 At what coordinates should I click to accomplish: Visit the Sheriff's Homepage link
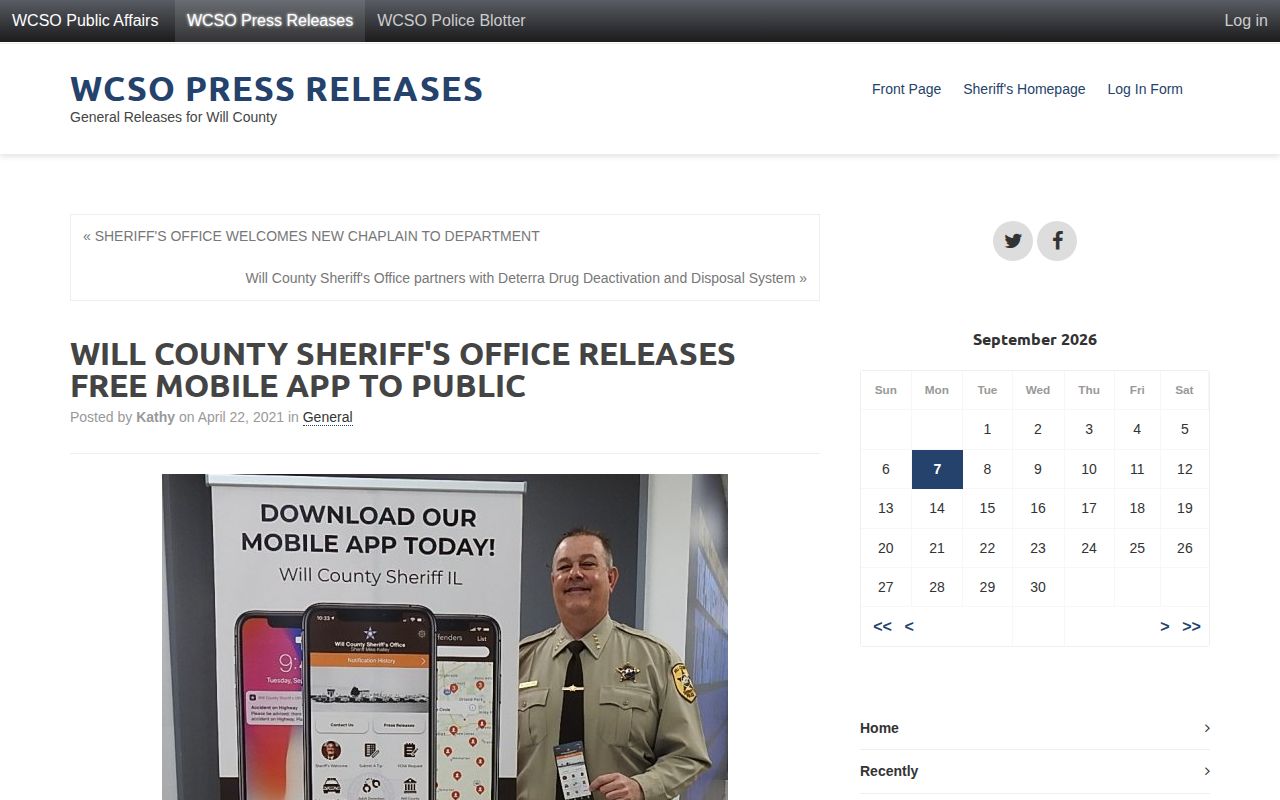1024,89
